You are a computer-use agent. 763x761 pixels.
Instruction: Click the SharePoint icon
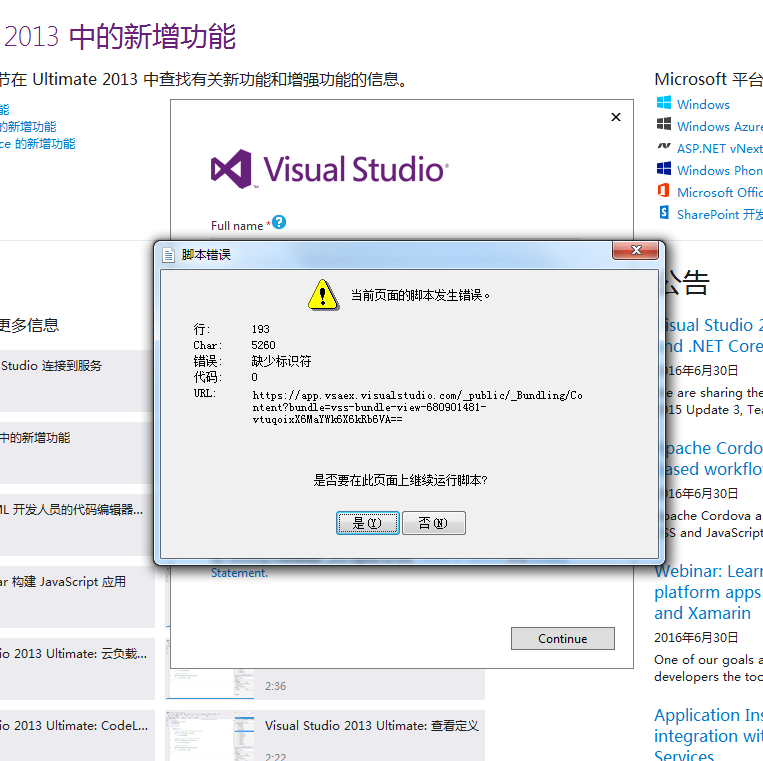click(x=664, y=212)
